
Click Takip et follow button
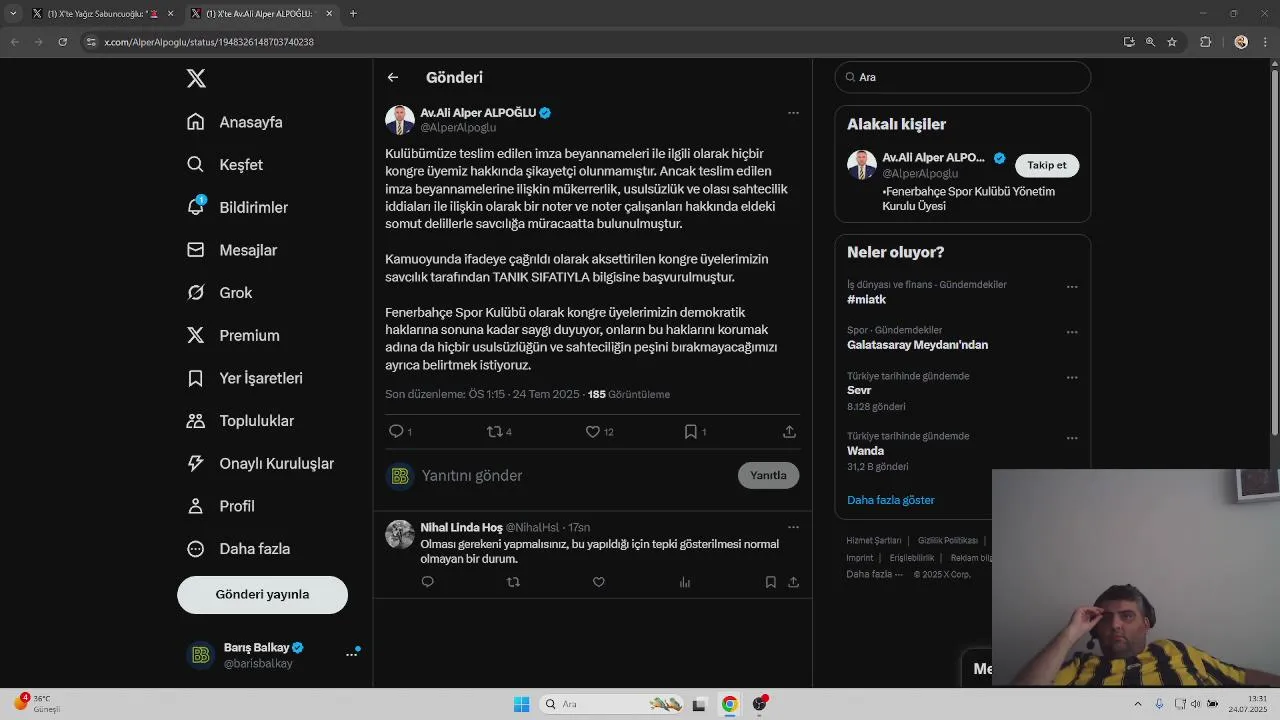[1047, 165]
